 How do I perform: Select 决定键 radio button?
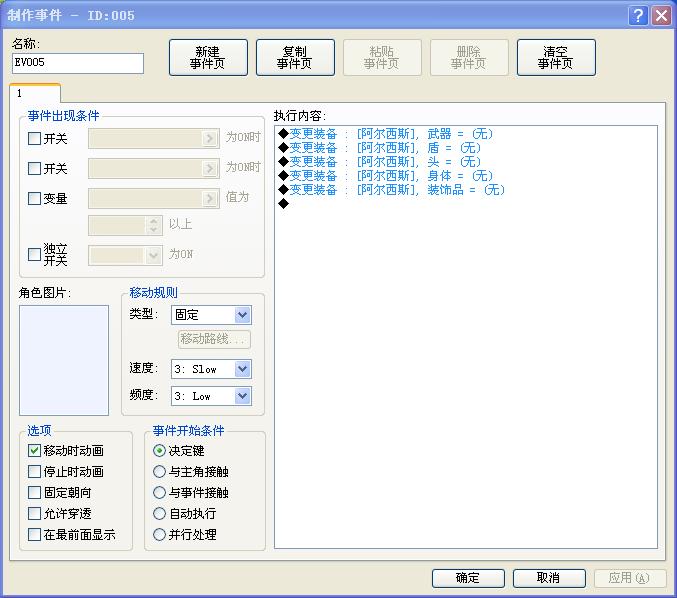(159, 451)
